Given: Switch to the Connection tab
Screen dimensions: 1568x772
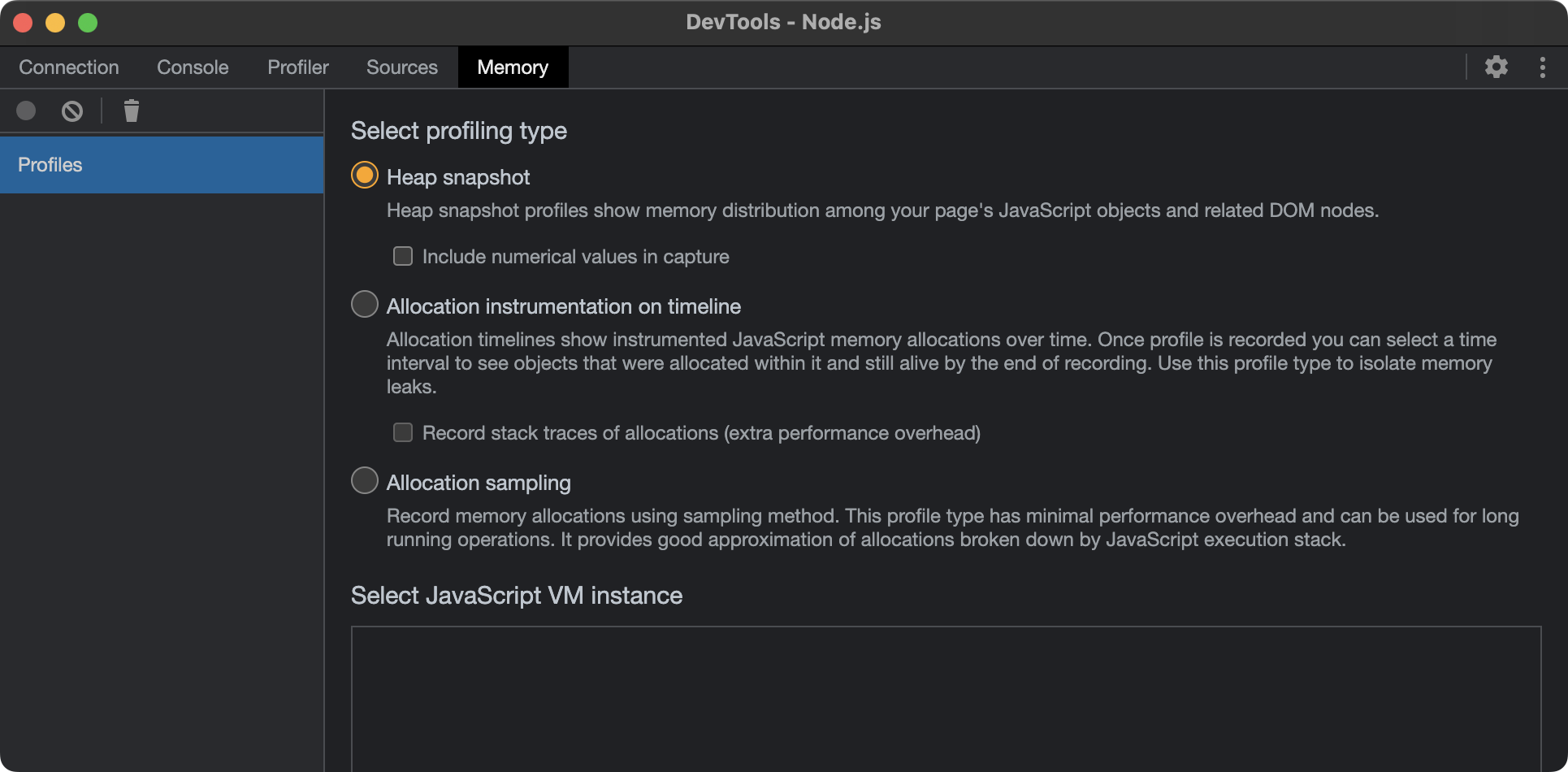Looking at the screenshot, I should pos(69,67).
